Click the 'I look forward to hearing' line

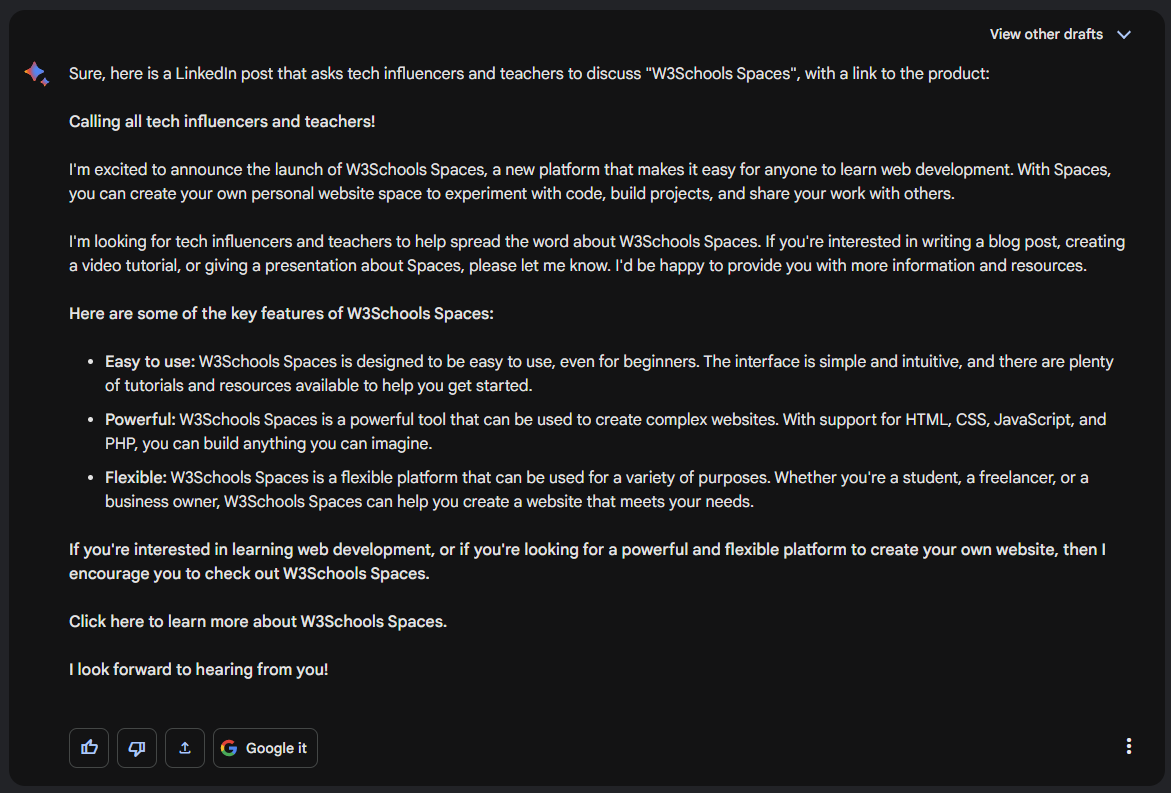[x=198, y=670]
